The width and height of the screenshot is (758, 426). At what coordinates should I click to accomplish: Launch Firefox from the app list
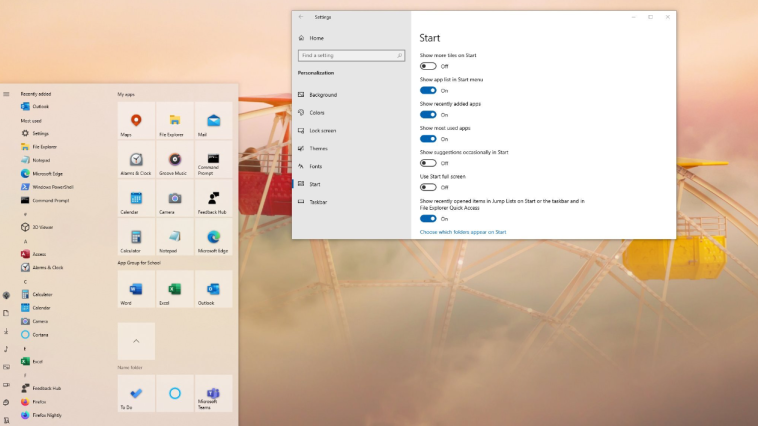(x=40, y=401)
